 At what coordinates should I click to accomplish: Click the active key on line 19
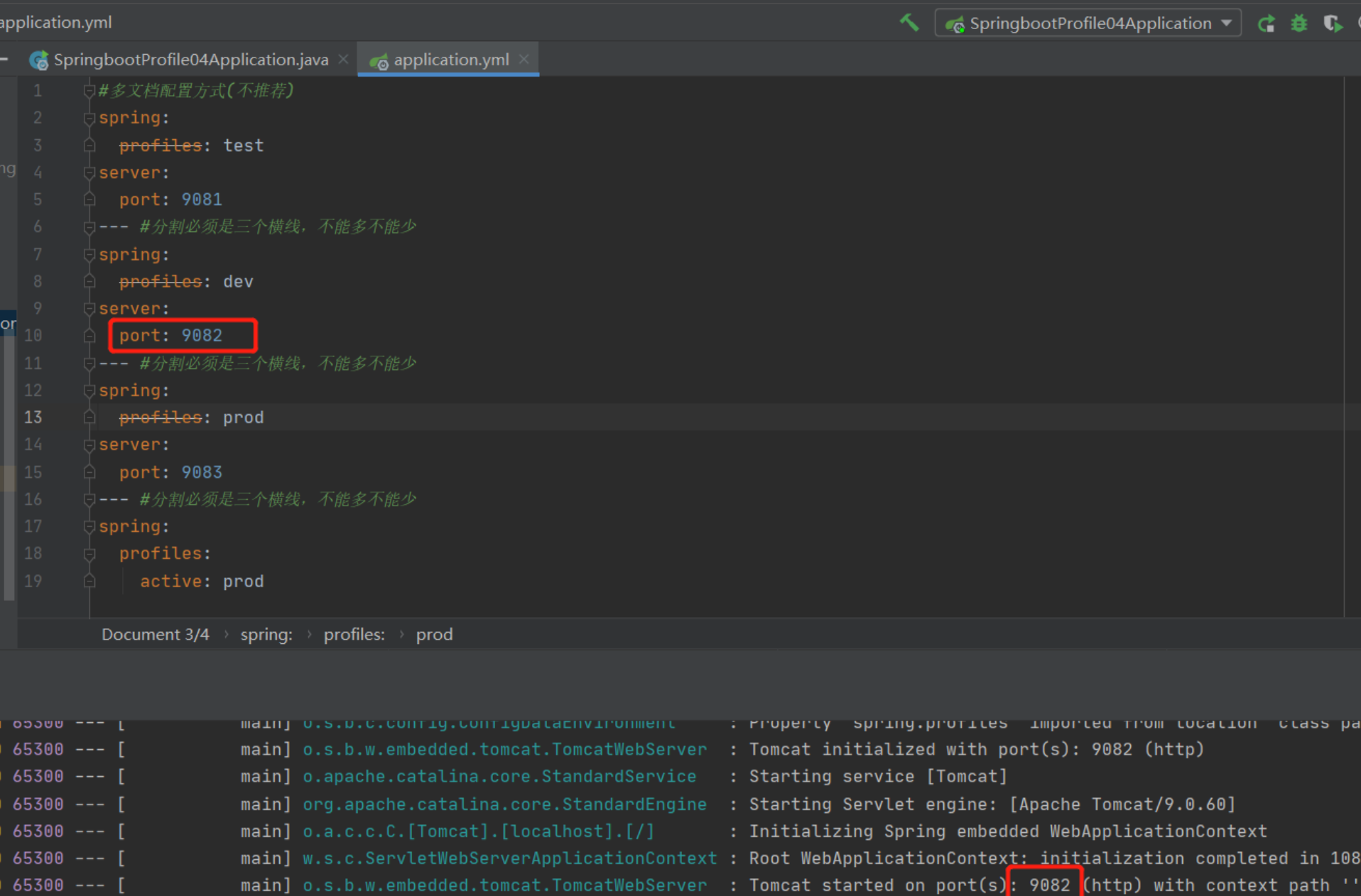(171, 581)
